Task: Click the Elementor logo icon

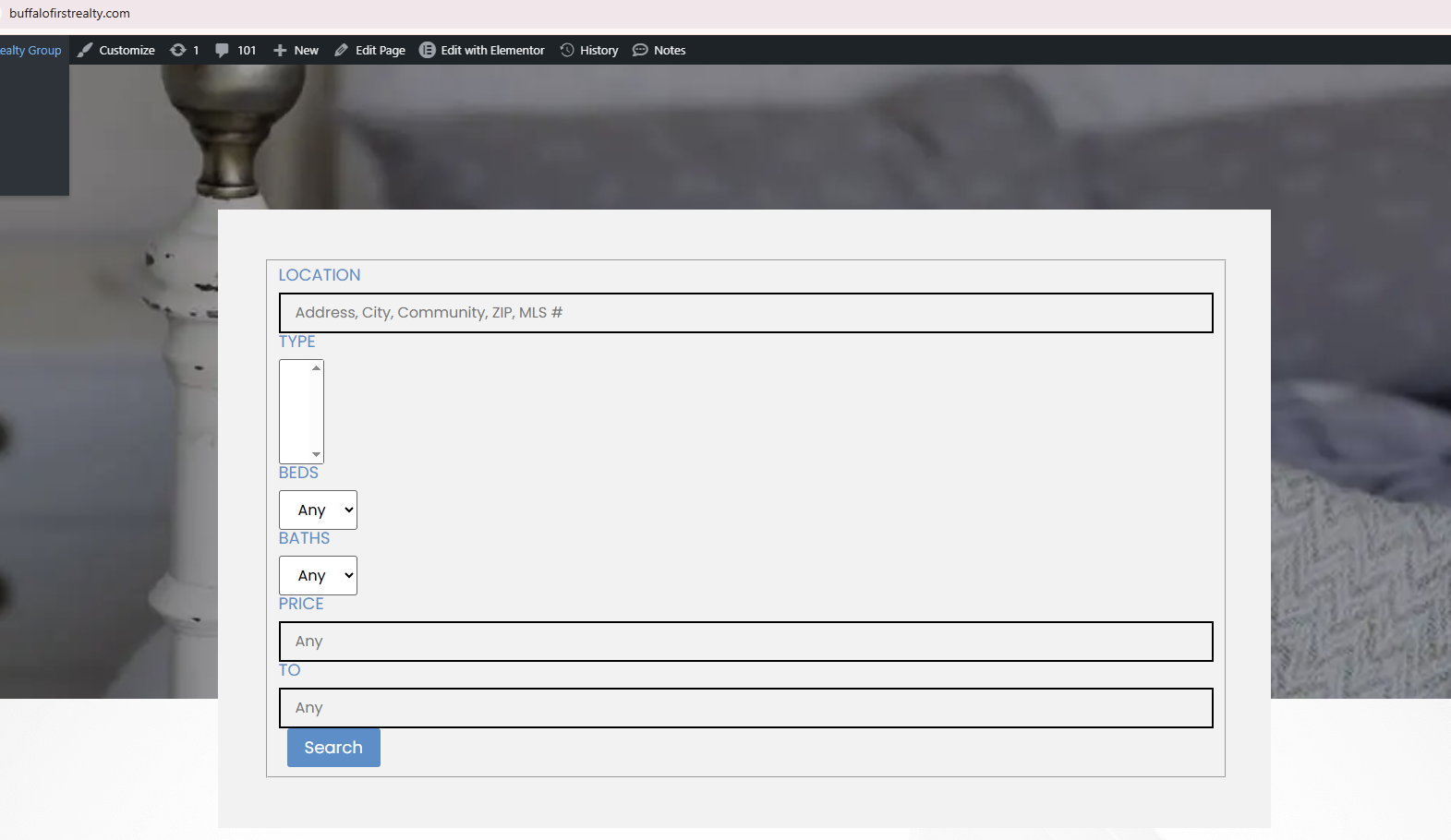Action: click(427, 50)
